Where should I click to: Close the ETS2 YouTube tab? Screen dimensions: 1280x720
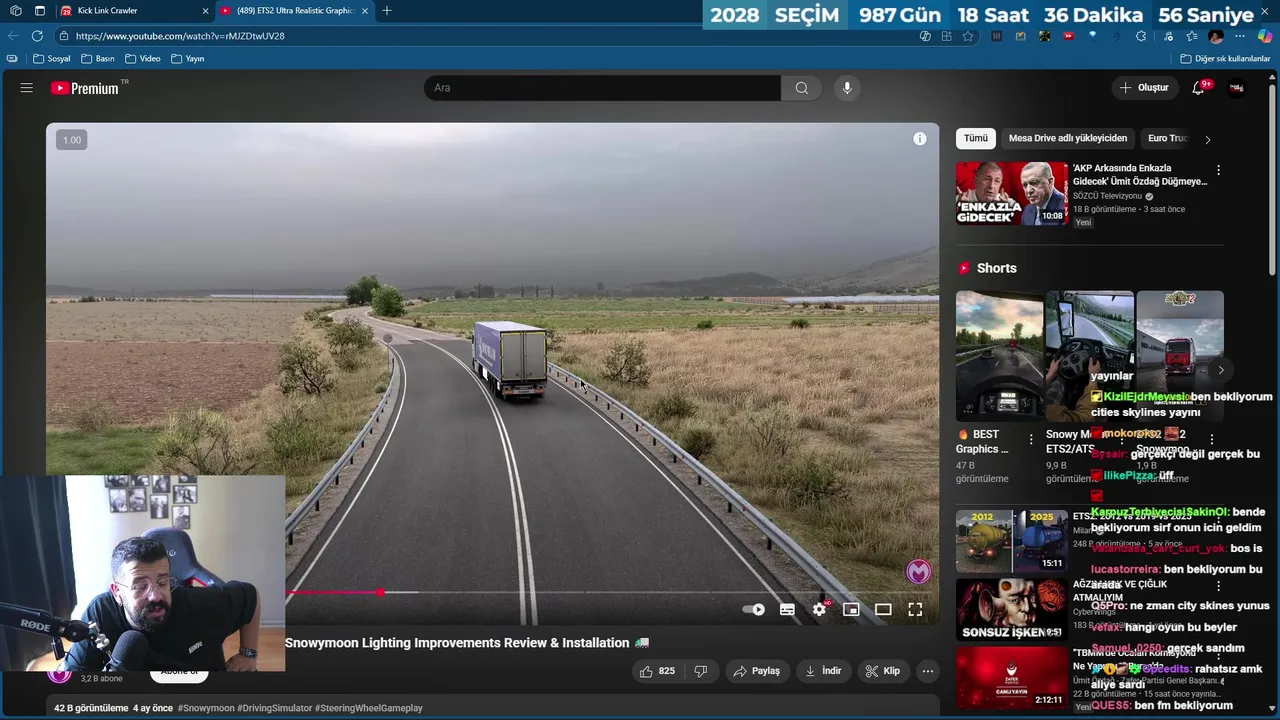[364, 11]
